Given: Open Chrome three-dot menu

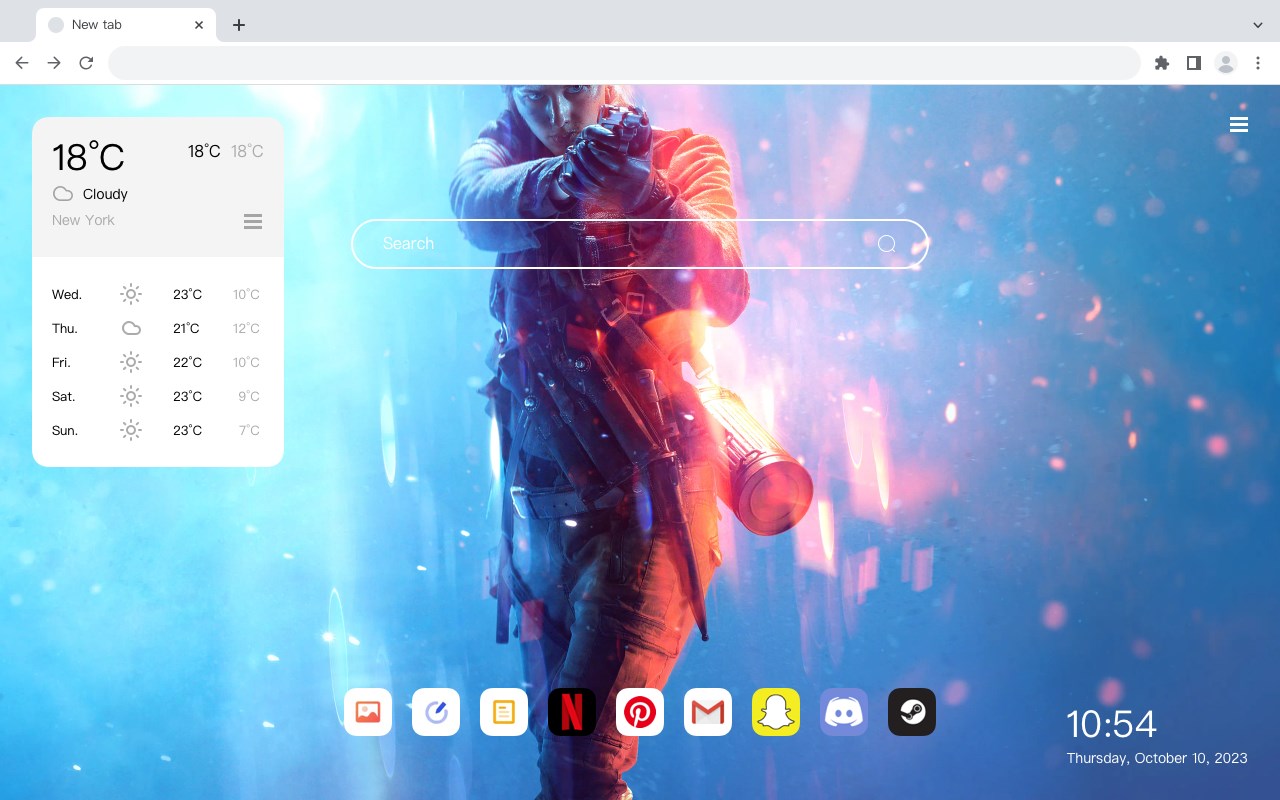Looking at the screenshot, I should point(1258,63).
